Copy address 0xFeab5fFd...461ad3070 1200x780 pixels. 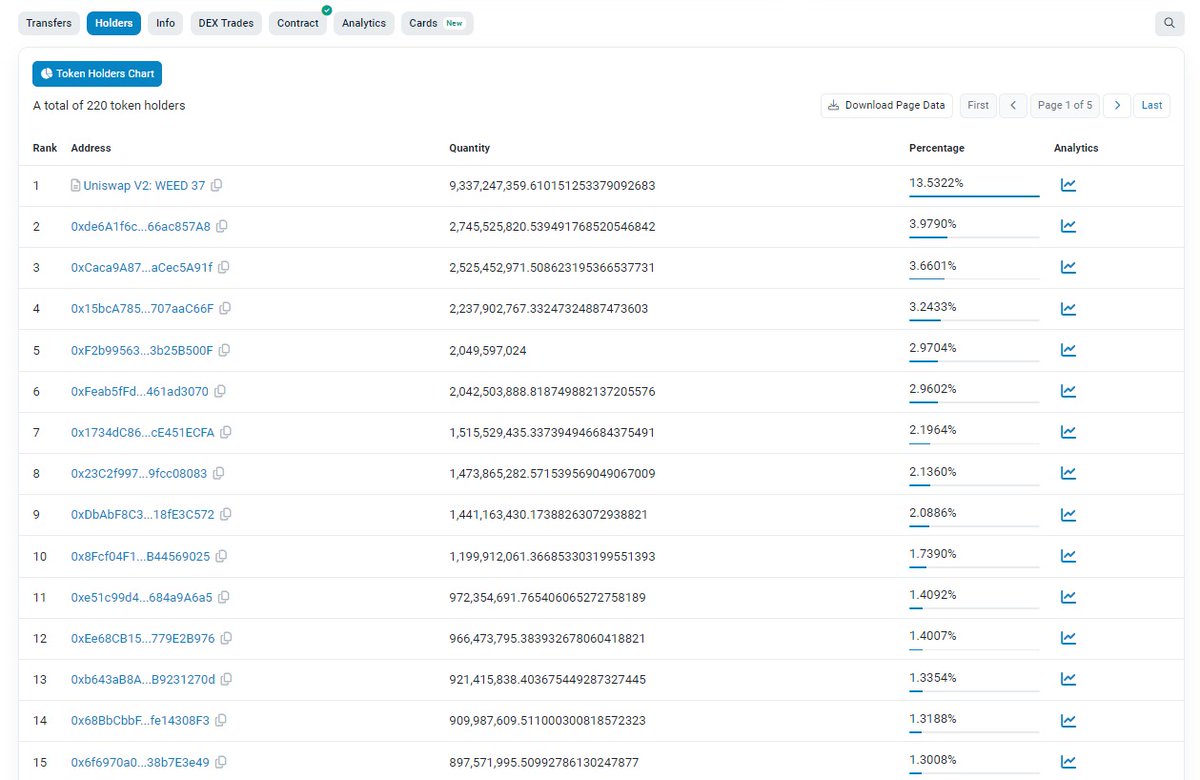pos(220,391)
